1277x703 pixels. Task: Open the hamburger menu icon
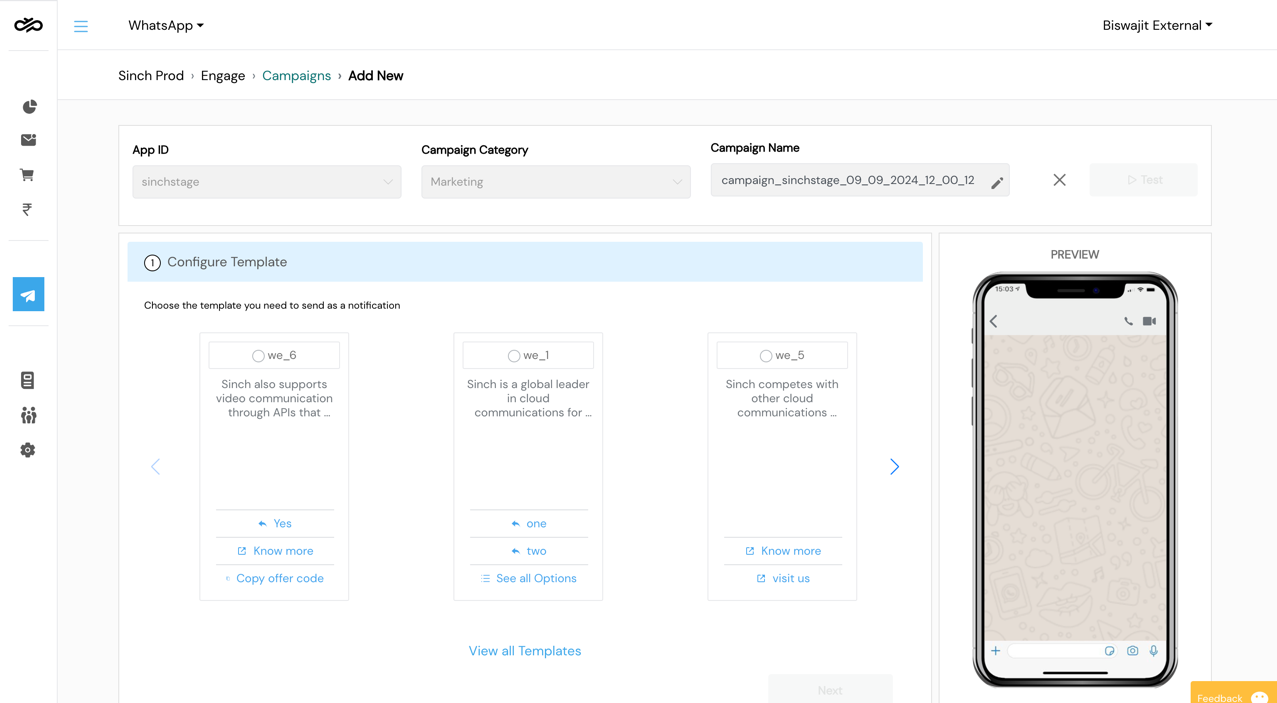tap(81, 26)
